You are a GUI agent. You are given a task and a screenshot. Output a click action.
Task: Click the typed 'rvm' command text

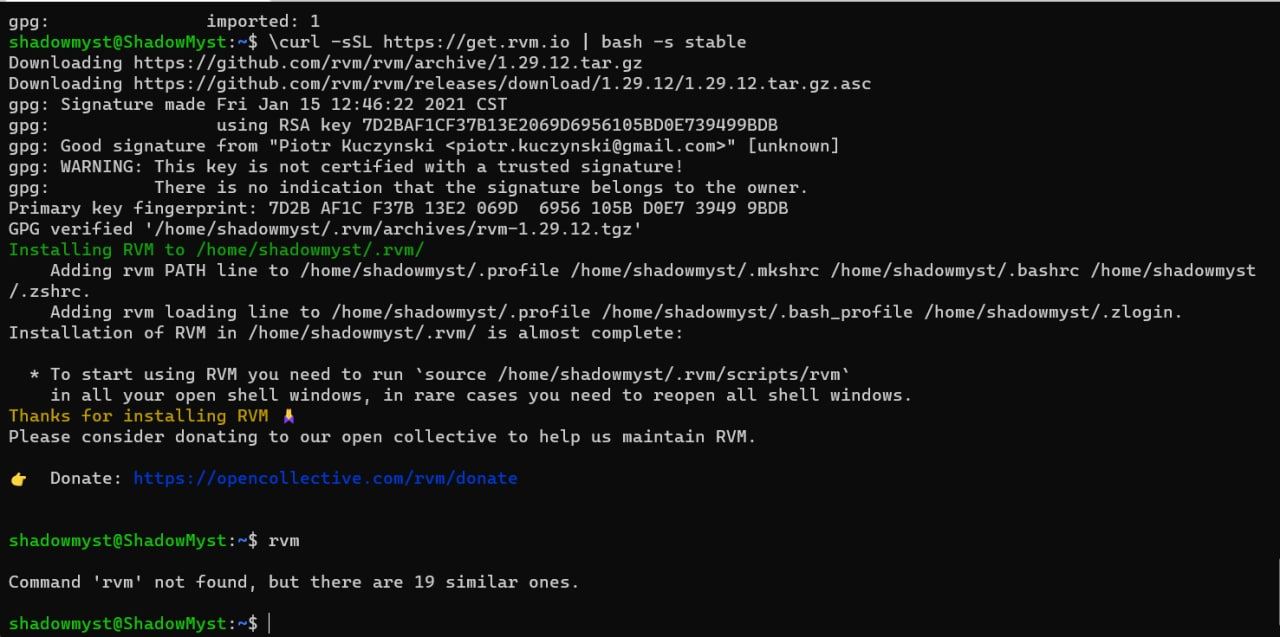[284, 541]
